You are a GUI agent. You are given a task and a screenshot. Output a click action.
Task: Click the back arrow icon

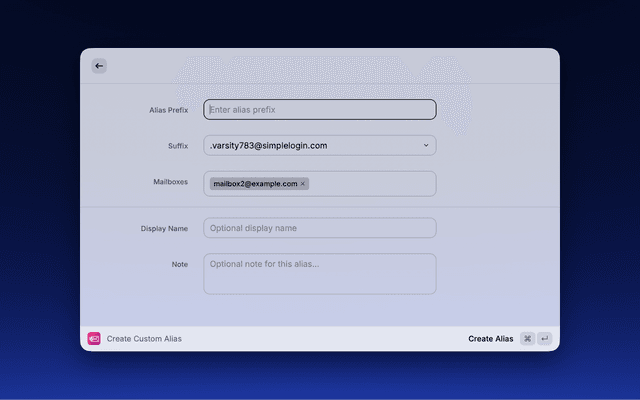[x=99, y=66]
